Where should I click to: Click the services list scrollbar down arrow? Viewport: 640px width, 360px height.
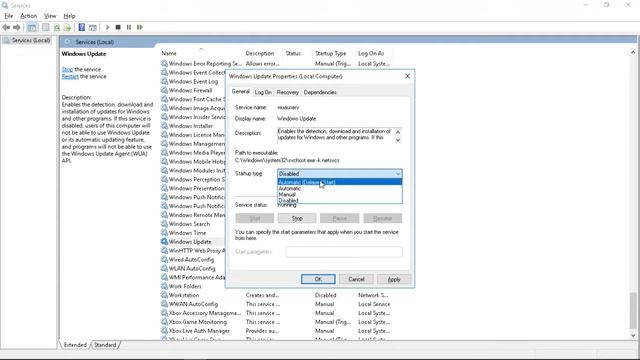coord(633,336)
